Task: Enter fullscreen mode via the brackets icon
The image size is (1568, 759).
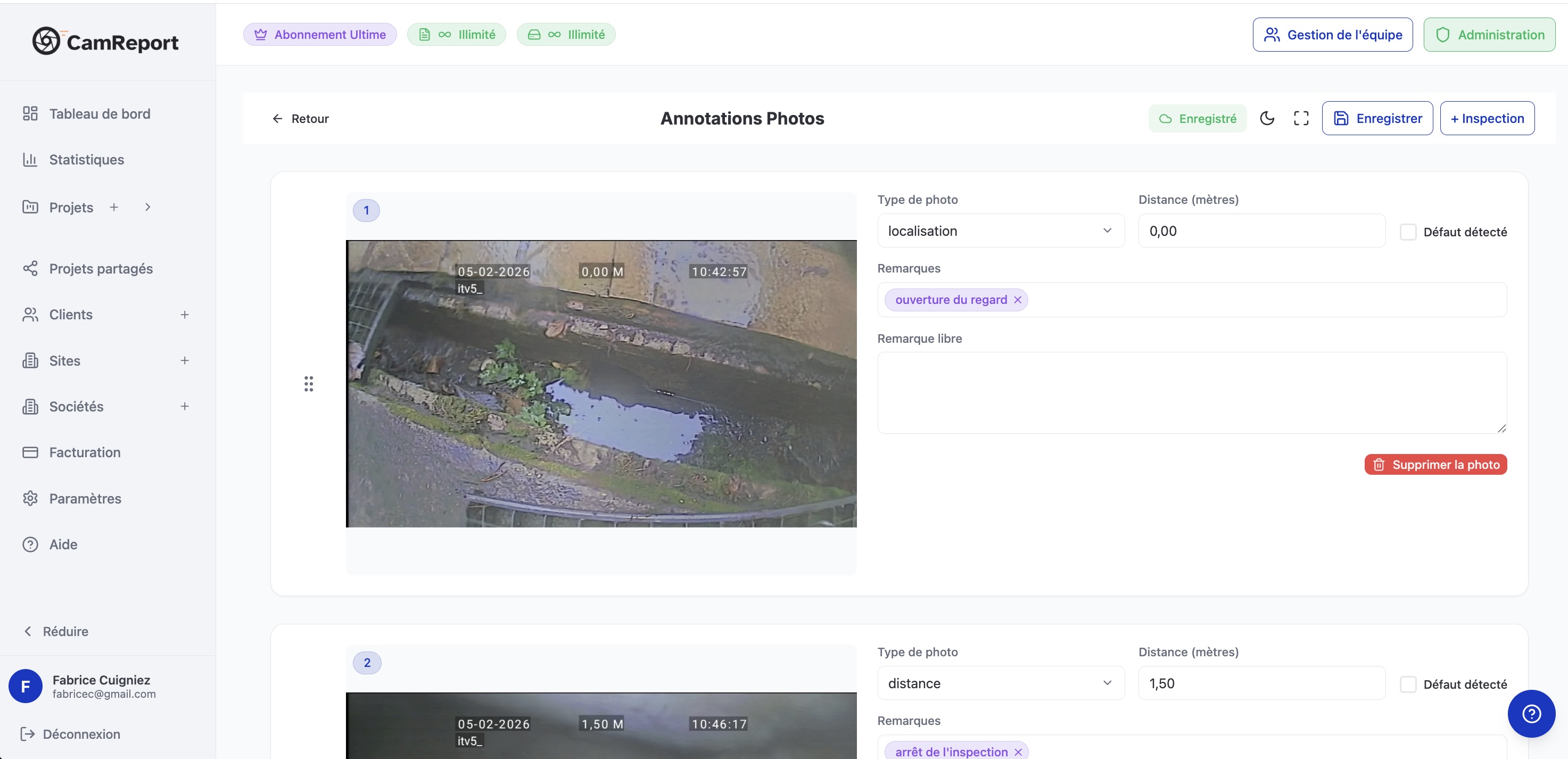Action: click(1301, 118)
